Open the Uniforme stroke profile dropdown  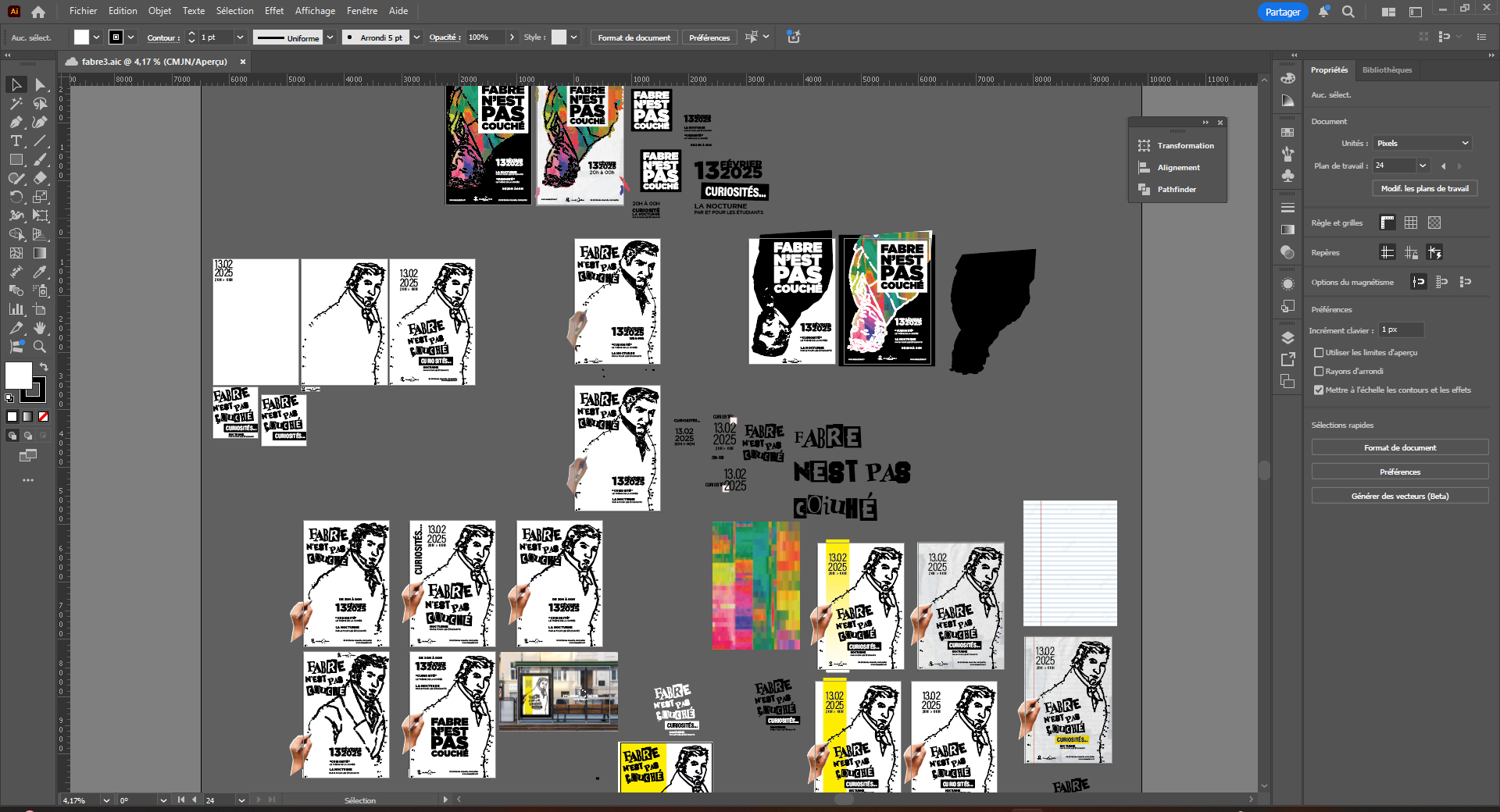[330, 37]
